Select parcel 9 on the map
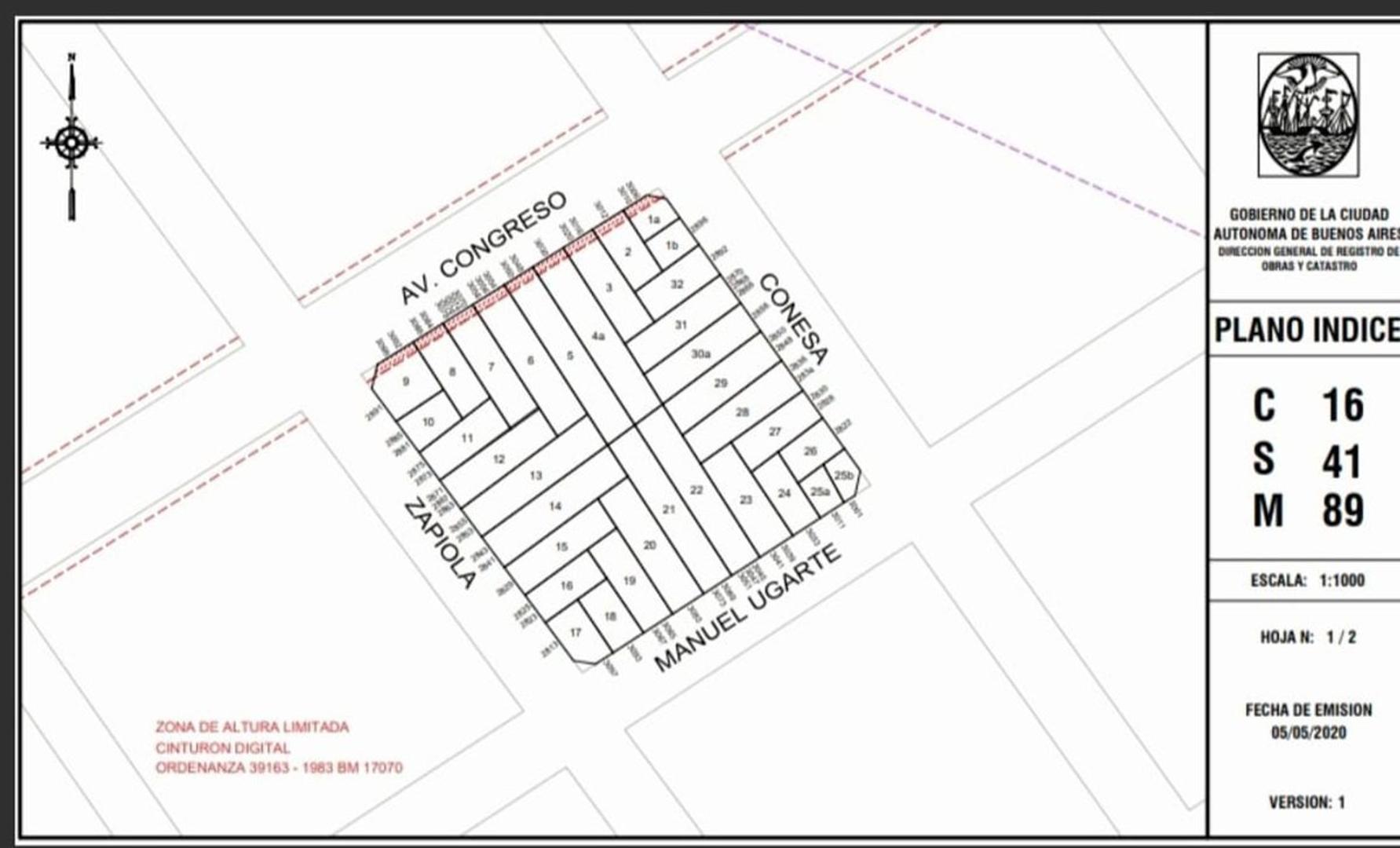This screenshot has height=848, width=1400. (x=406, y=382)
